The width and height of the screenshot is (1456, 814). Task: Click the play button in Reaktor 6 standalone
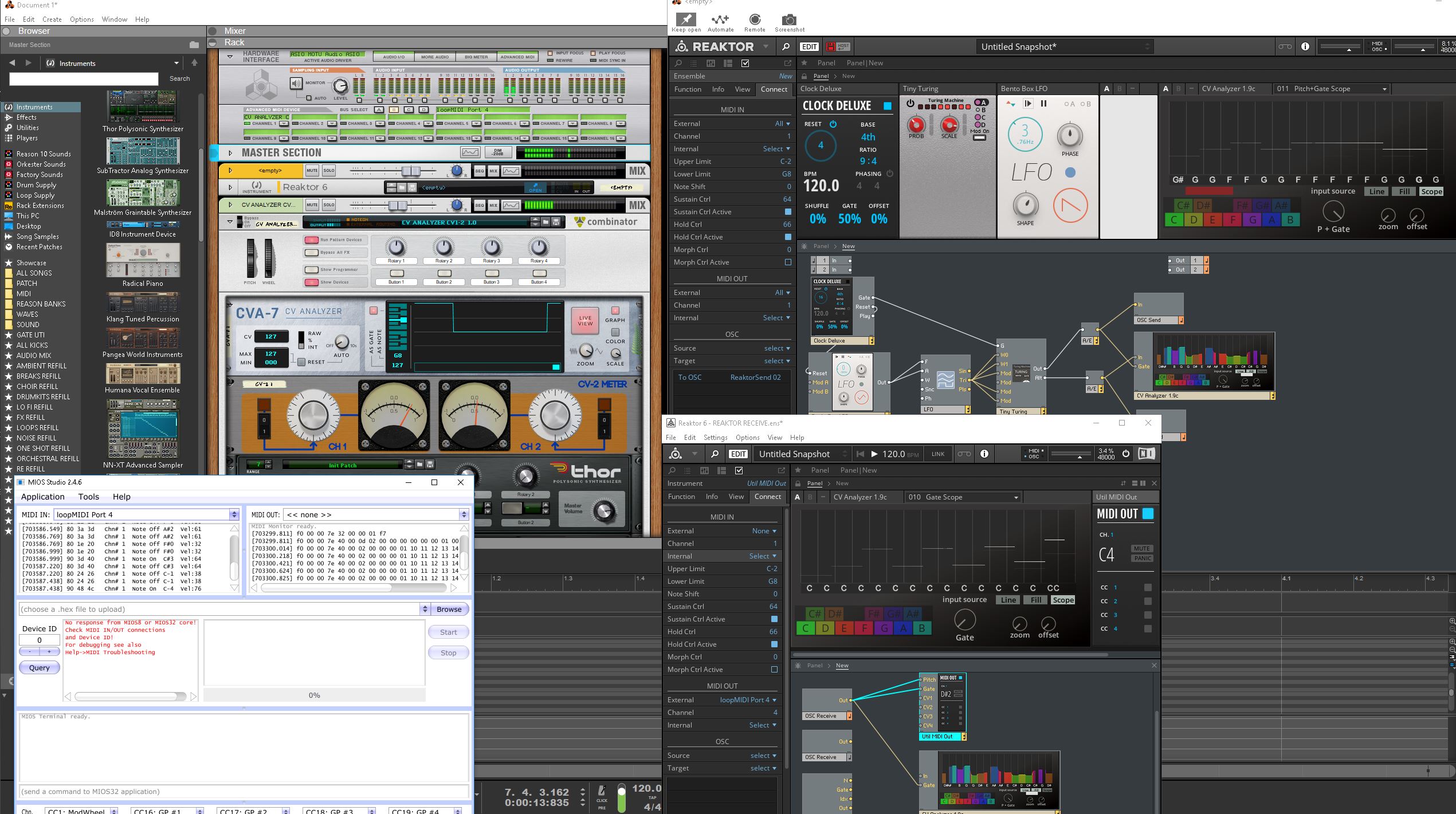pos(874,454)
